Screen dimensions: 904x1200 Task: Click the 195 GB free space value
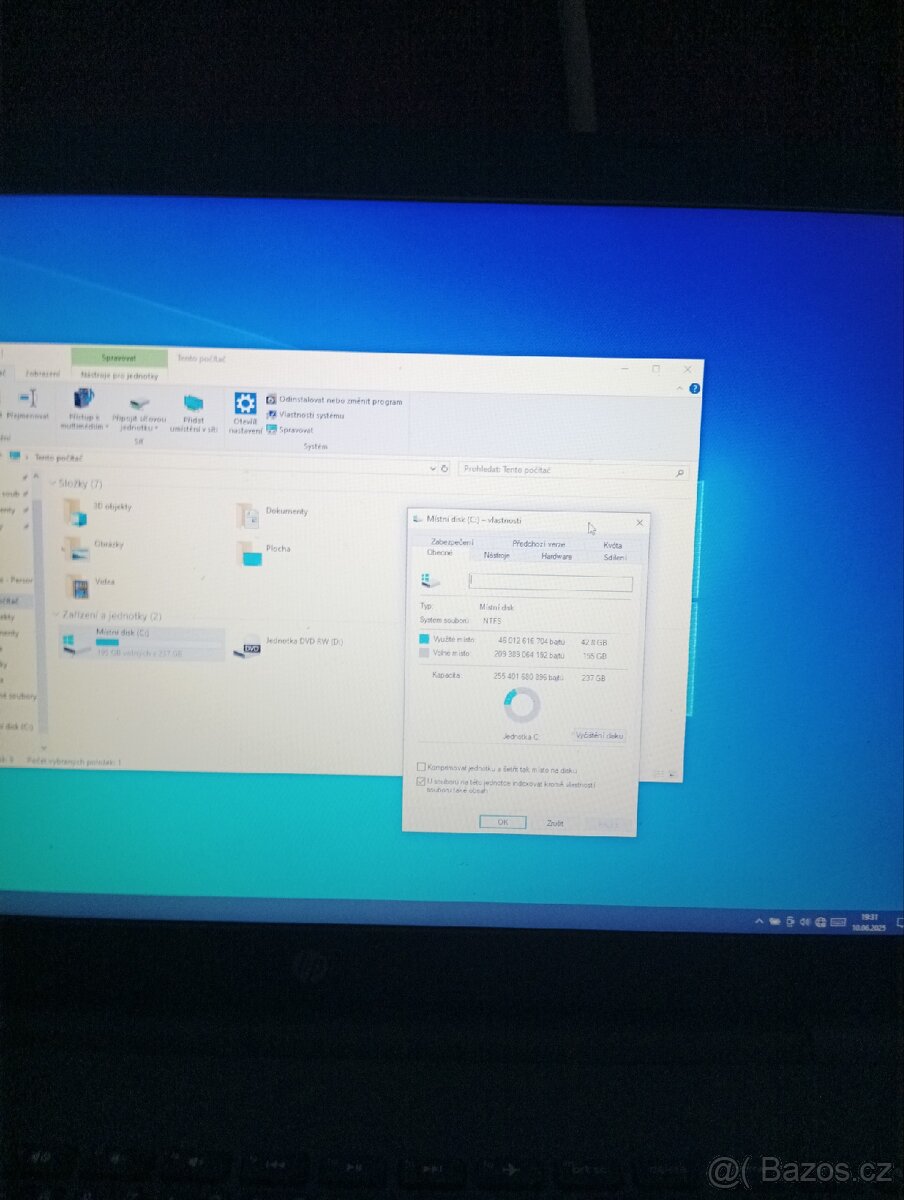pyautogui.click(x=595, y=656)
